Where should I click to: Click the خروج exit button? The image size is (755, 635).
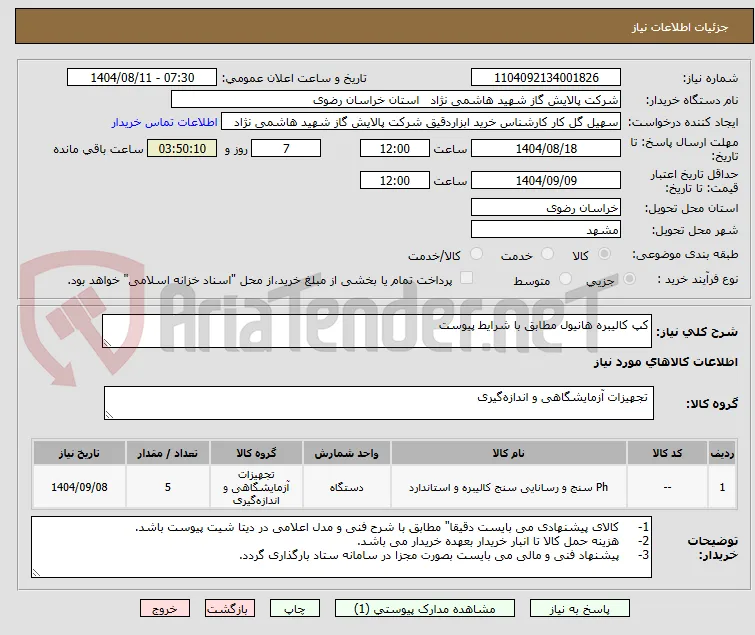tap(165, 609)
